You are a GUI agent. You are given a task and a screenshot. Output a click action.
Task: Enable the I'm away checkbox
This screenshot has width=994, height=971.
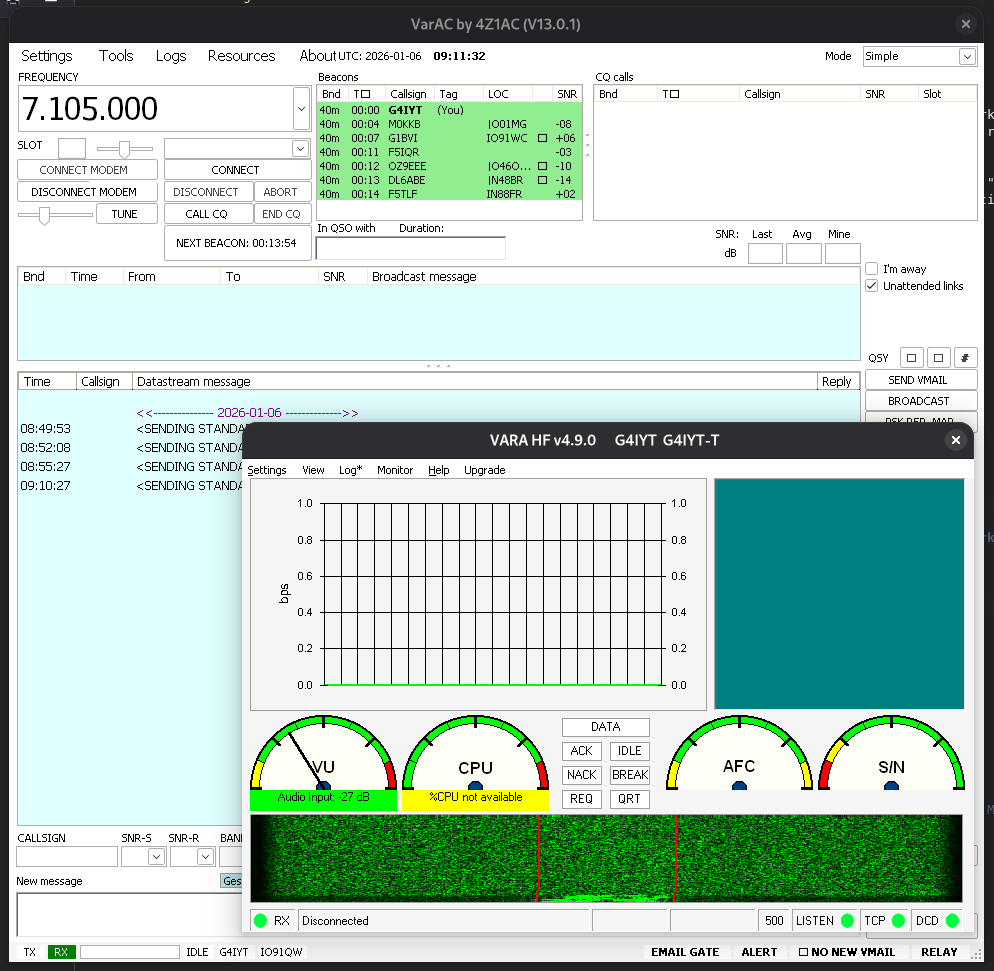(x=872, y=269)
